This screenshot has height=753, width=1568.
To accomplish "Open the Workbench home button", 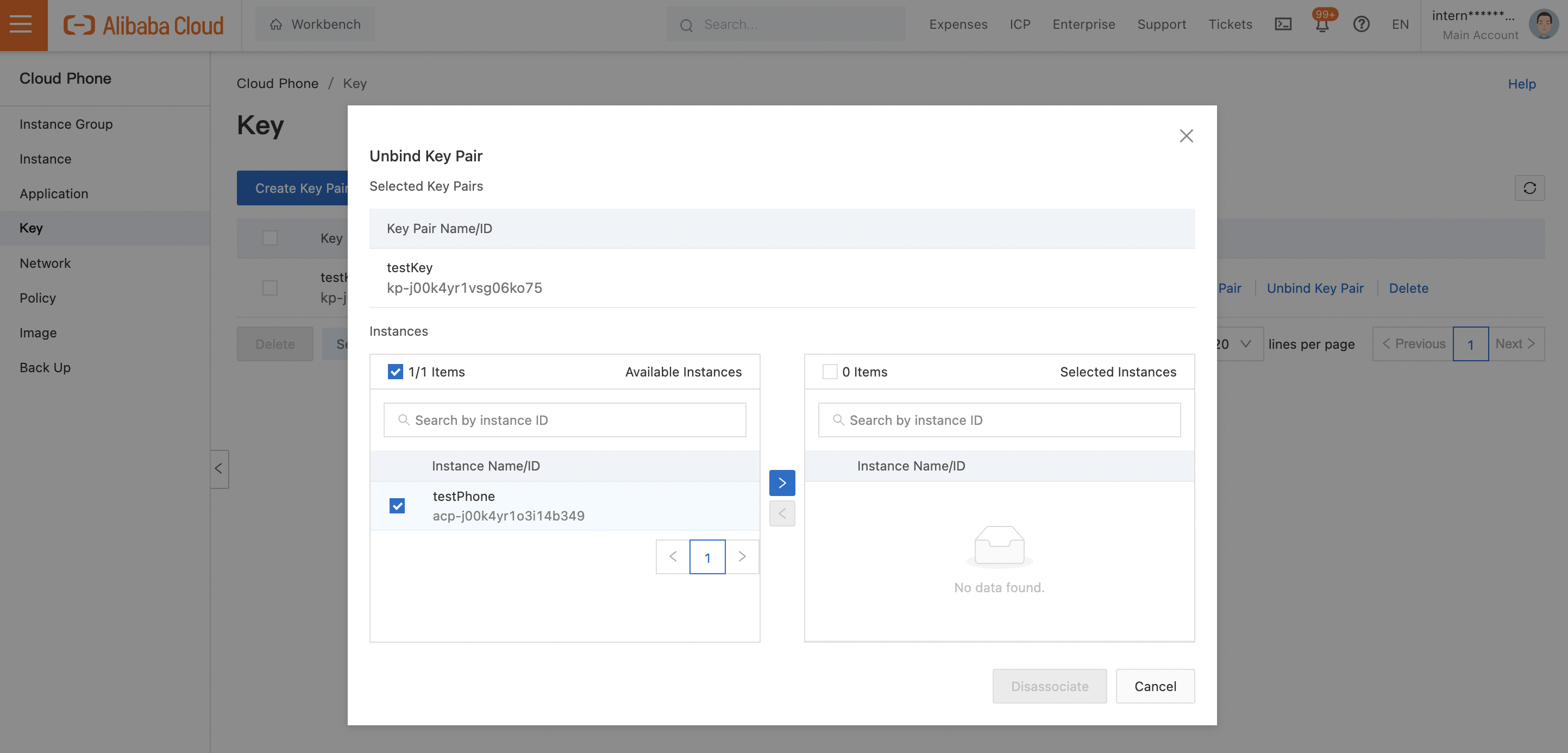I will pyautogui.click(x=315, y=24).
